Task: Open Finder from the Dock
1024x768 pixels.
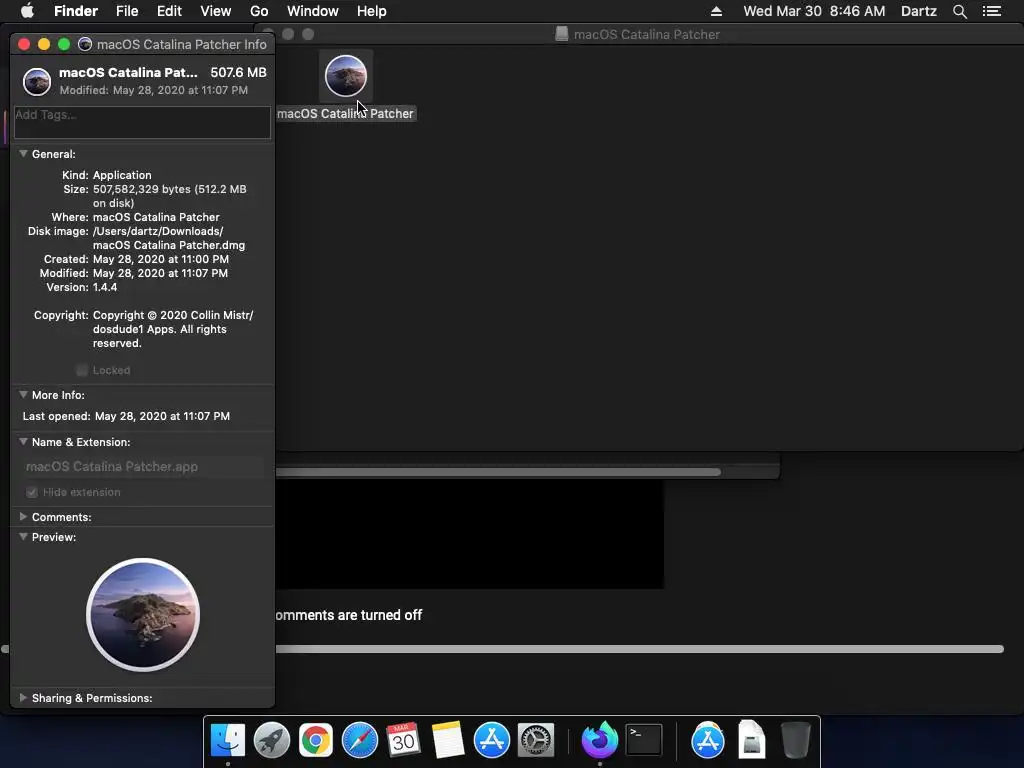Action: 228,740
